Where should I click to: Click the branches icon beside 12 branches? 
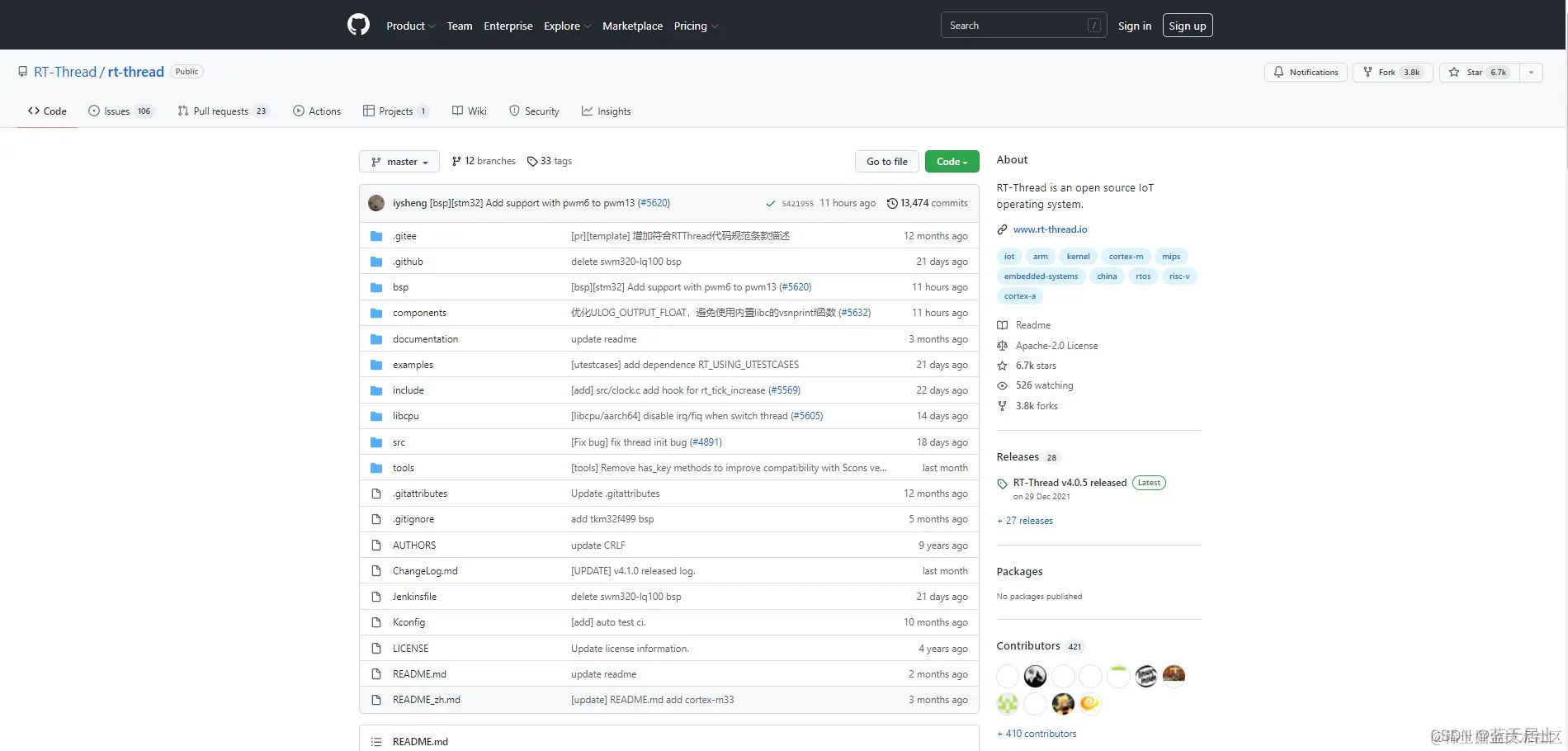coord(456,161)
